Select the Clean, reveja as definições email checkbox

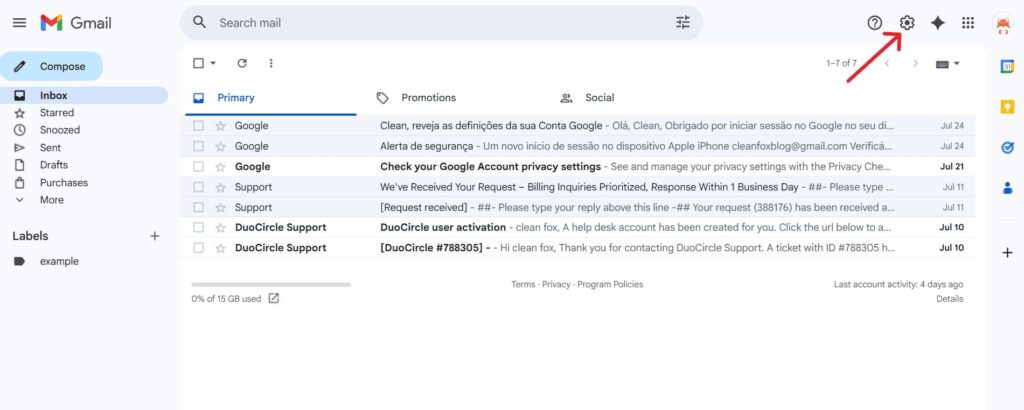(x=199, y=125)
